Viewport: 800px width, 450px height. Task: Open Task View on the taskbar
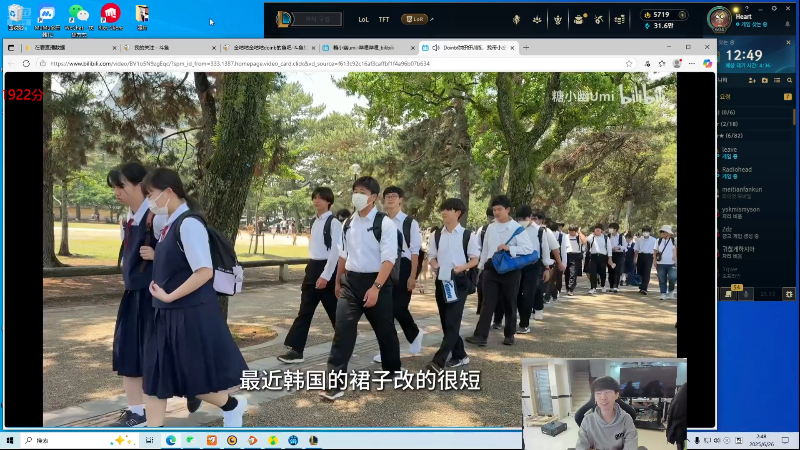149,440
